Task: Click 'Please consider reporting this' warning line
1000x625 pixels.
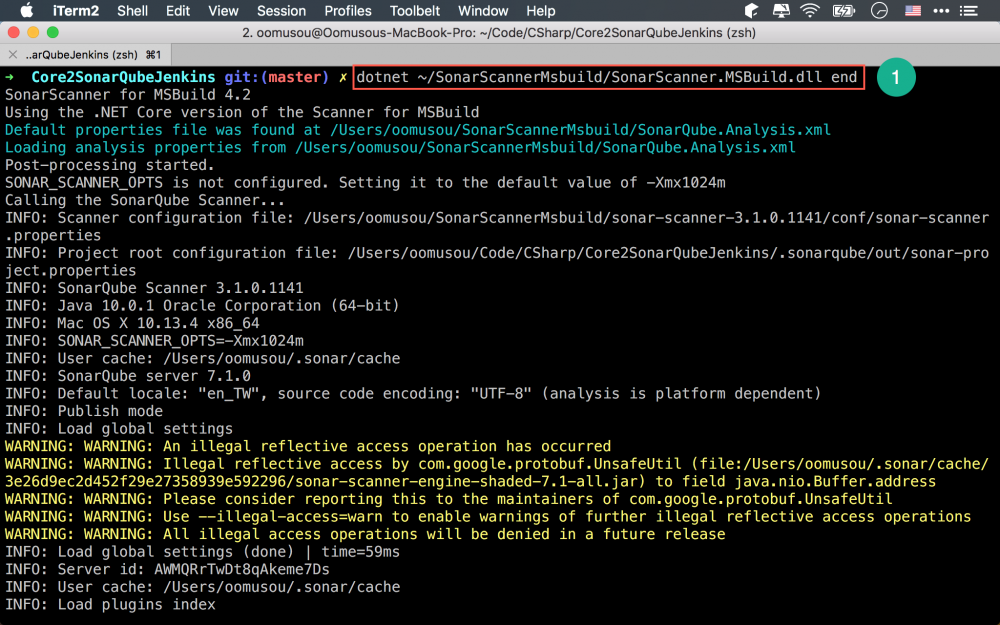Action: pos(448,499)
